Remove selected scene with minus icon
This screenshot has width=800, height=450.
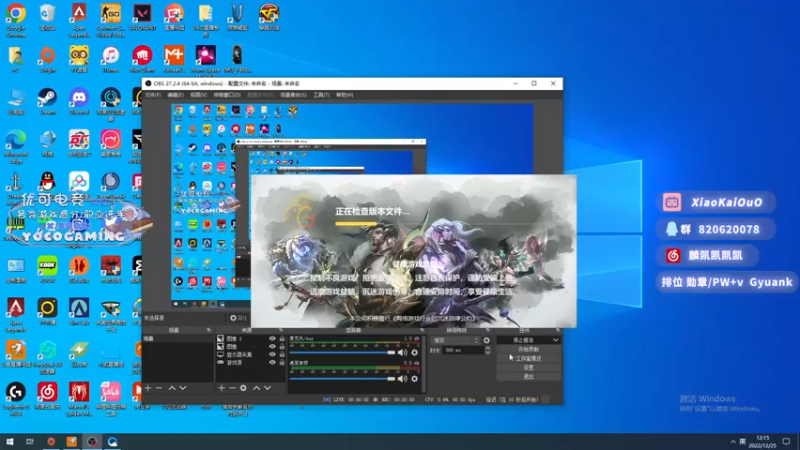159,388
